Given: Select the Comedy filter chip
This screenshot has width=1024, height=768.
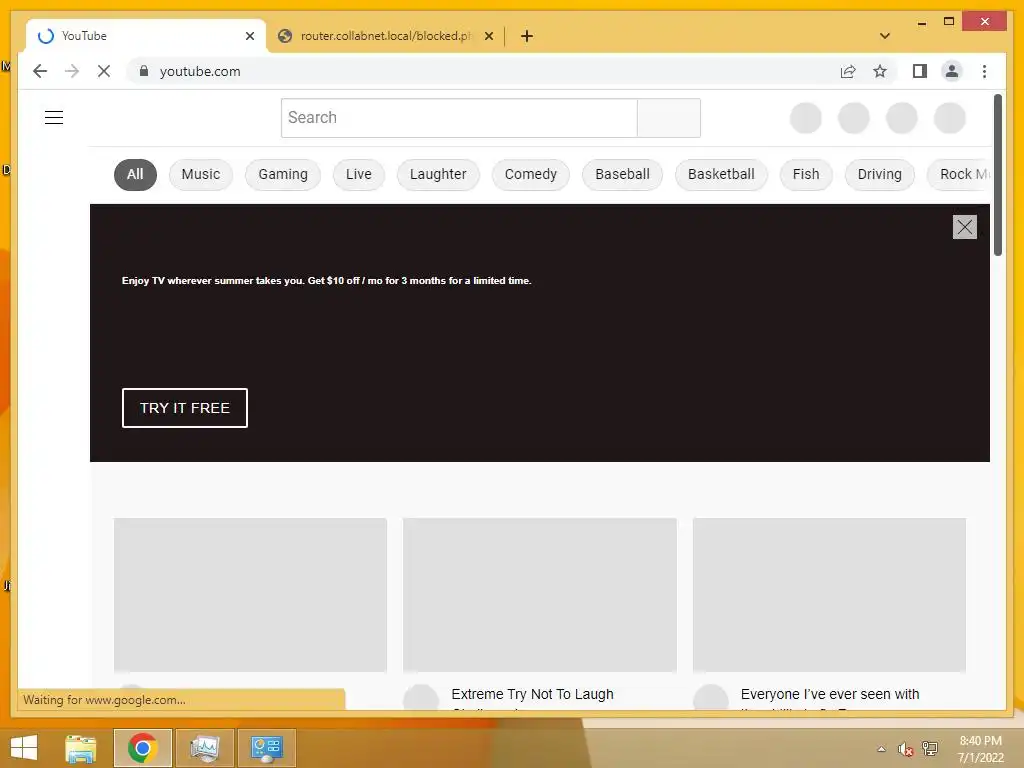Looking at the screenshot, I should click(x=530, y=174).
